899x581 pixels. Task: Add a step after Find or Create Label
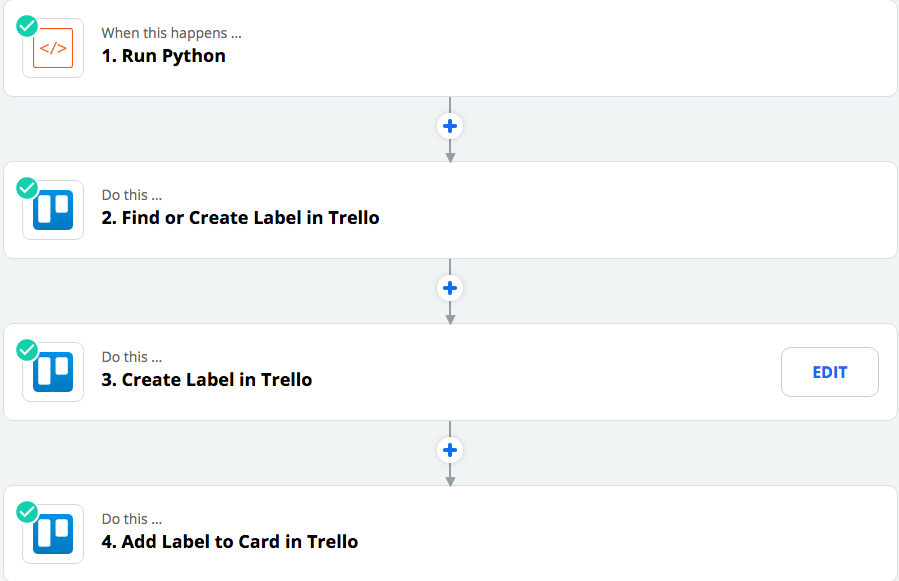(450, 288)
